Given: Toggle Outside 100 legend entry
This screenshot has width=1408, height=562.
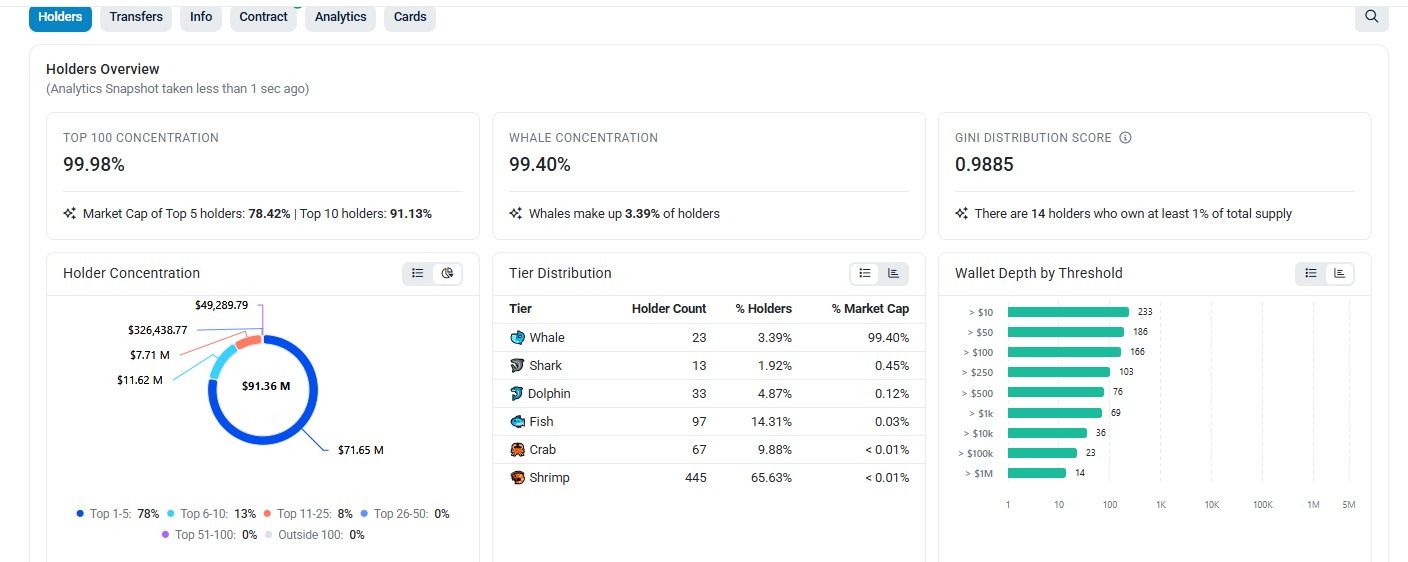Looking at the screenshot, I should tap(315, 535).
